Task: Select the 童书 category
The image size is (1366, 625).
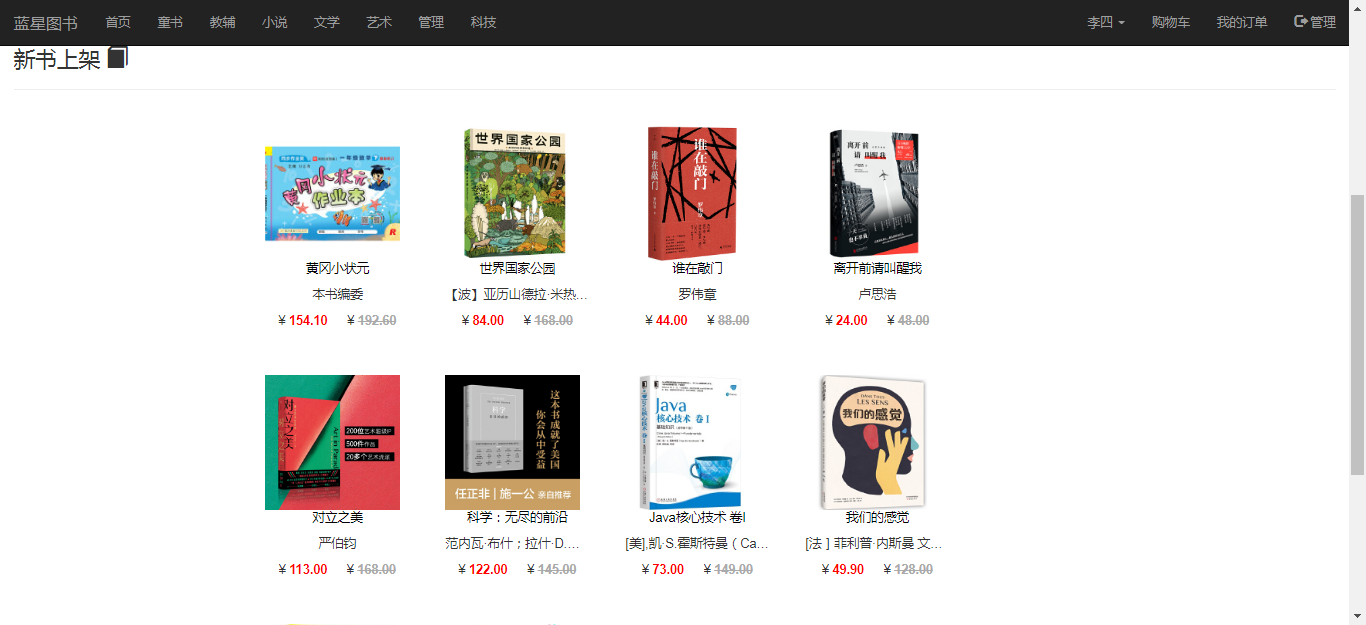Action: pos(170,22)
